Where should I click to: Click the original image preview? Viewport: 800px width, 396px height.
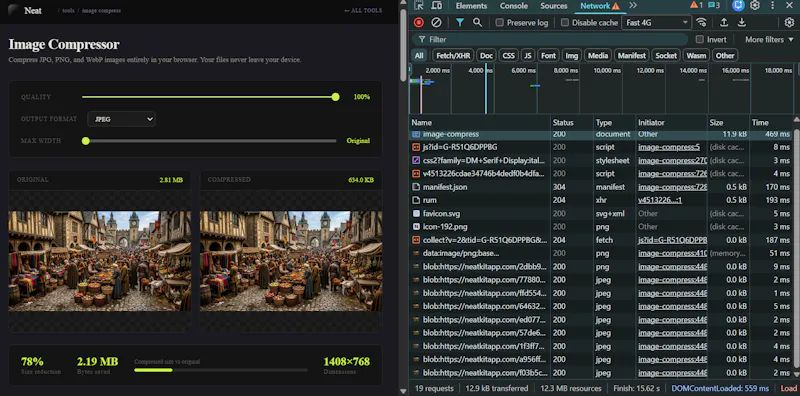click(x=99, y=261)
